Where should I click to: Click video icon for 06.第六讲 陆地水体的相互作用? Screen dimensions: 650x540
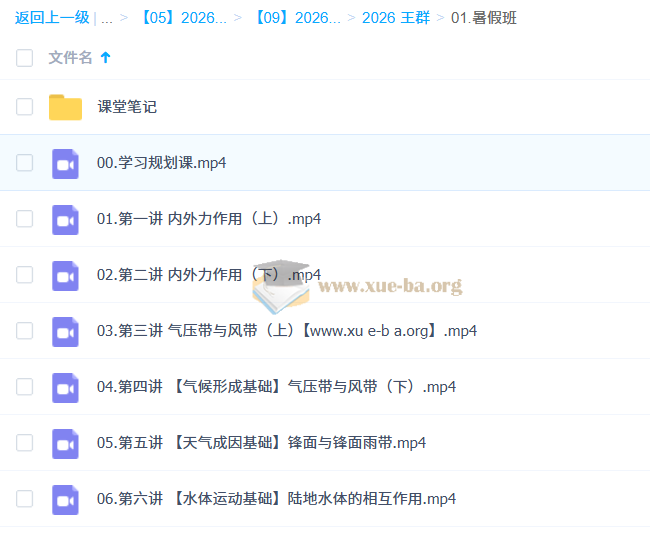pos(65,499)
